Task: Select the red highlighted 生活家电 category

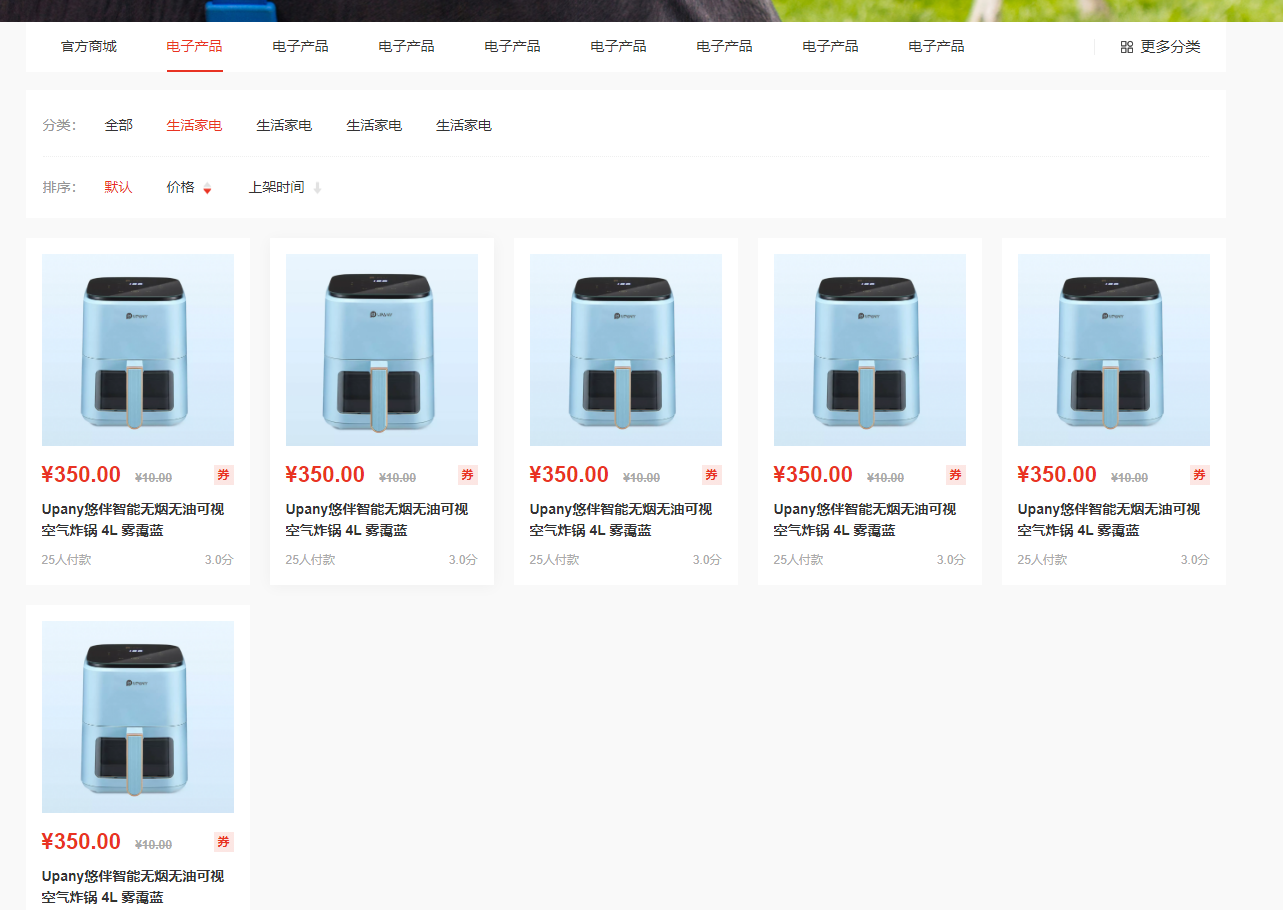Action: pos(194,125)
